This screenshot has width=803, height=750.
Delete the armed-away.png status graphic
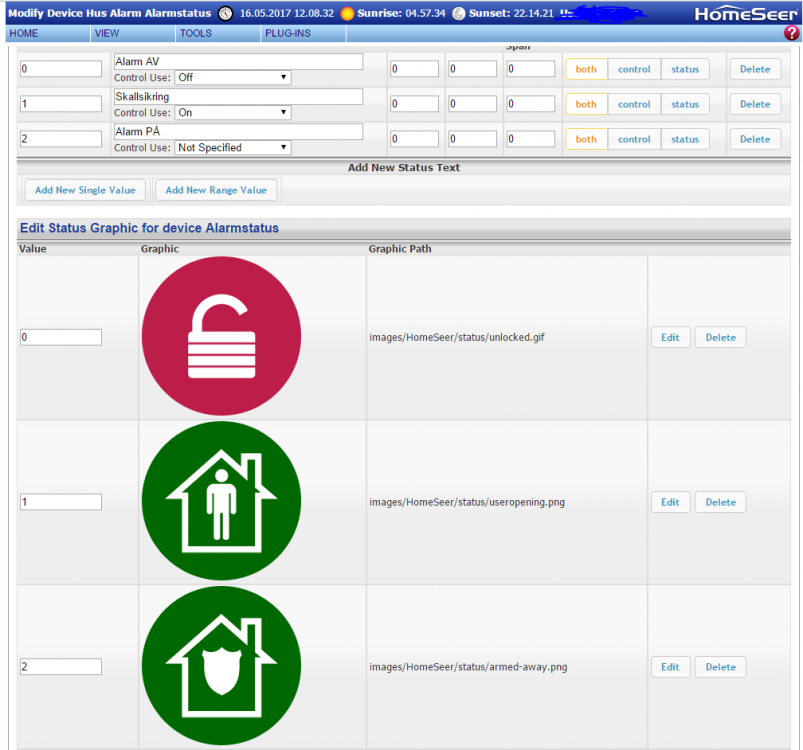click(720, 667)
